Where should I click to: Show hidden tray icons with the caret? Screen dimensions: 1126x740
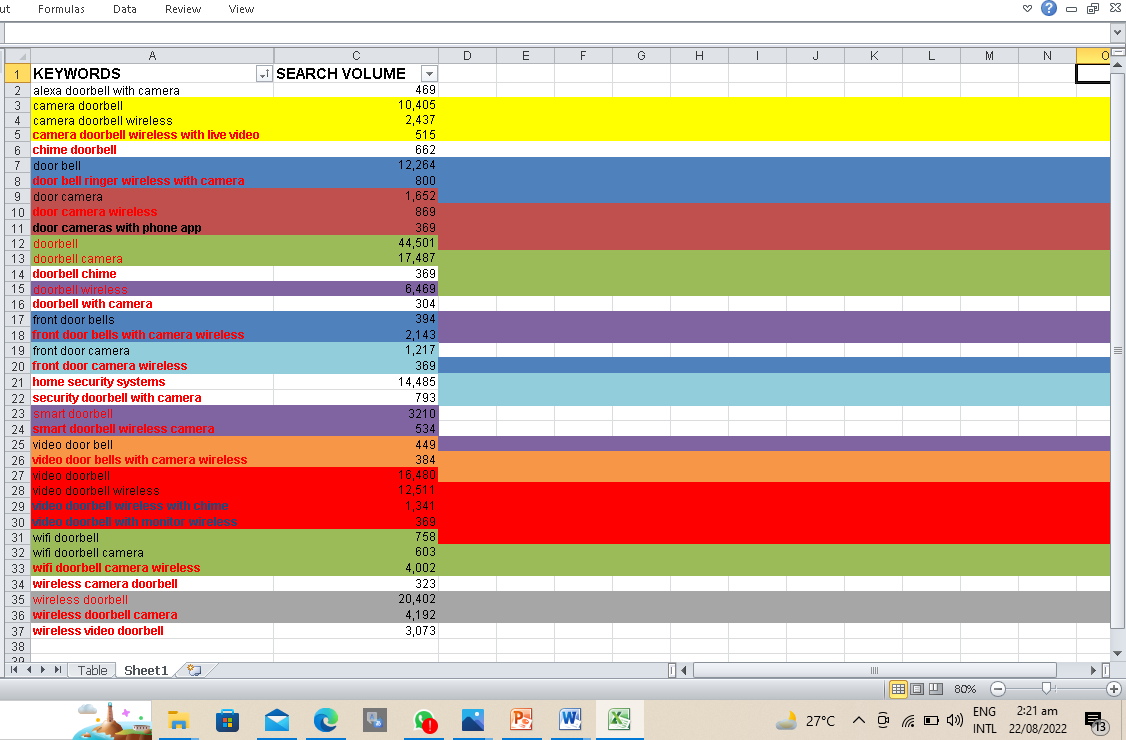pyautogui.click(x=858, y=720)
